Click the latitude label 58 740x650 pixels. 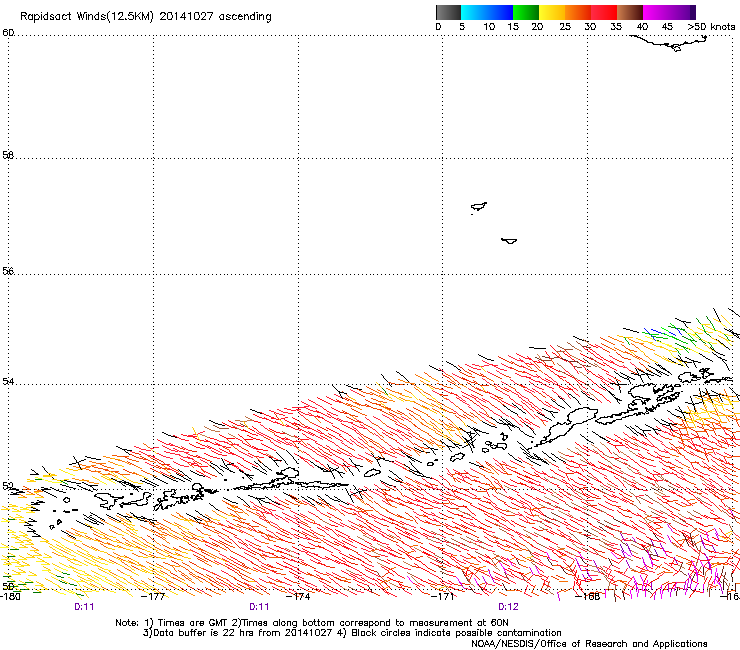pos(8,155)
